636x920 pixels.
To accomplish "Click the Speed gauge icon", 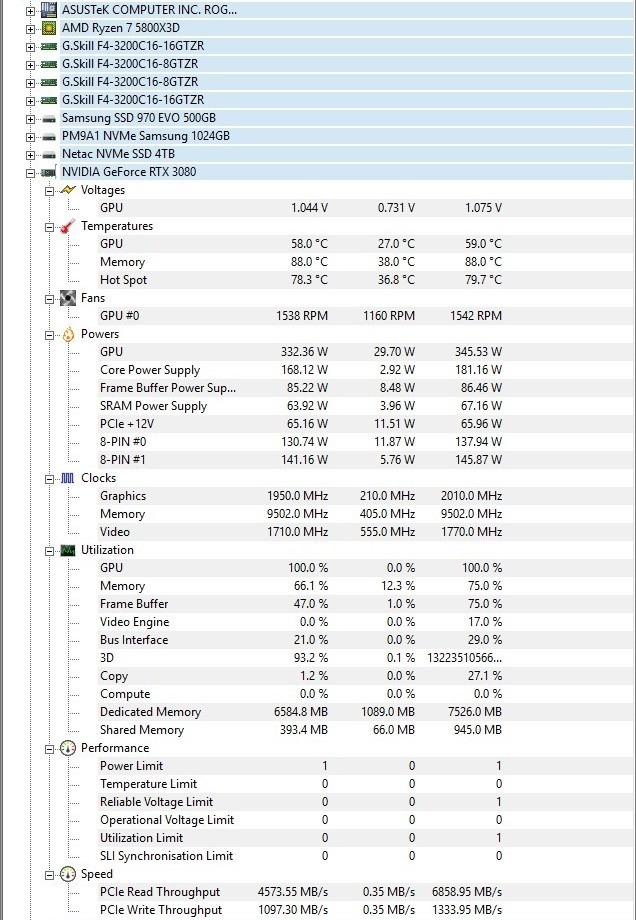I will (68, 874).
